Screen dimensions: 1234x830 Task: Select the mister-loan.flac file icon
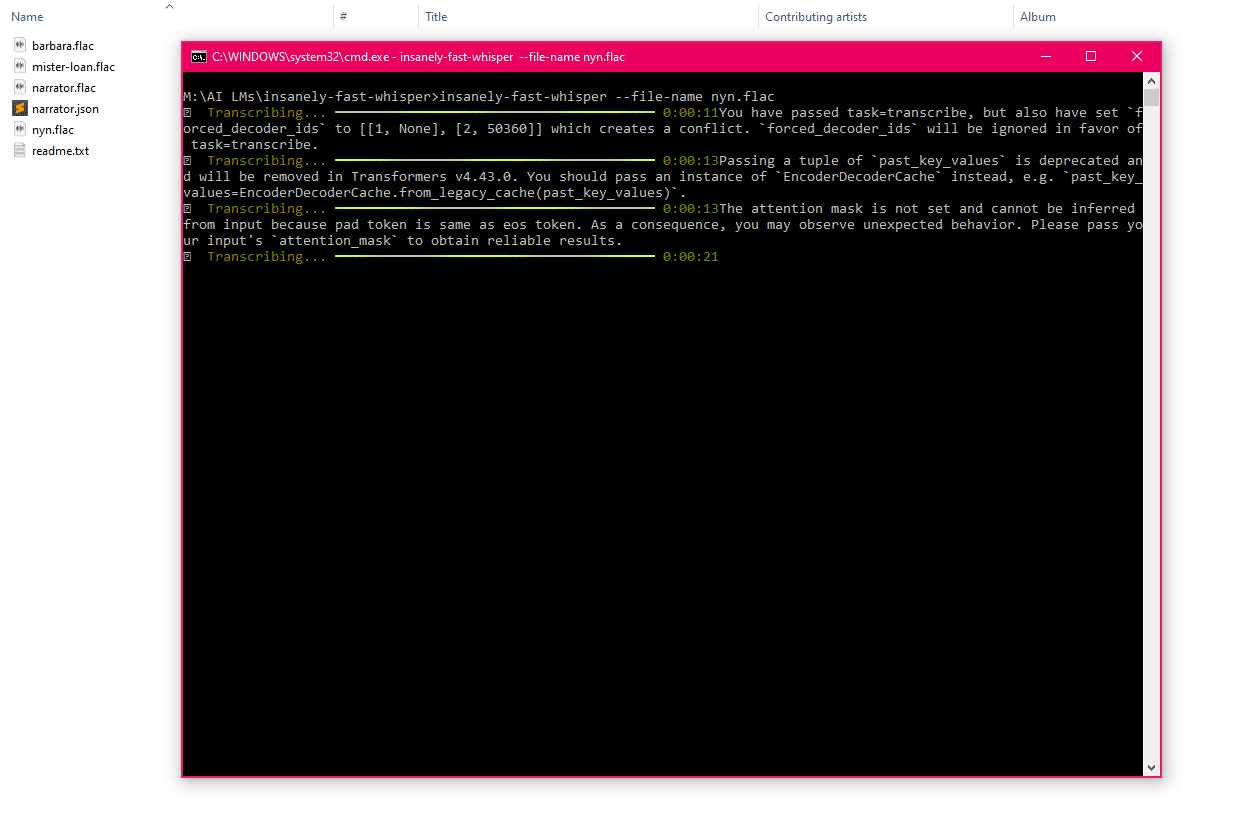20,67
